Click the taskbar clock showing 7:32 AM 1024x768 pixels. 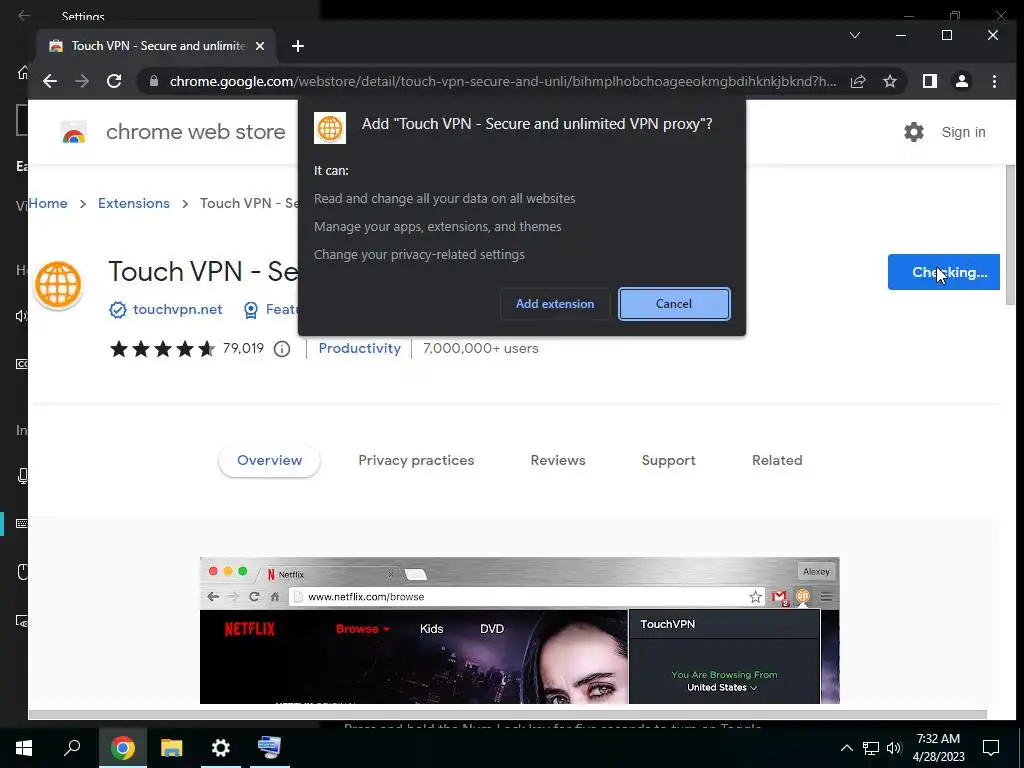click(938, 748)
